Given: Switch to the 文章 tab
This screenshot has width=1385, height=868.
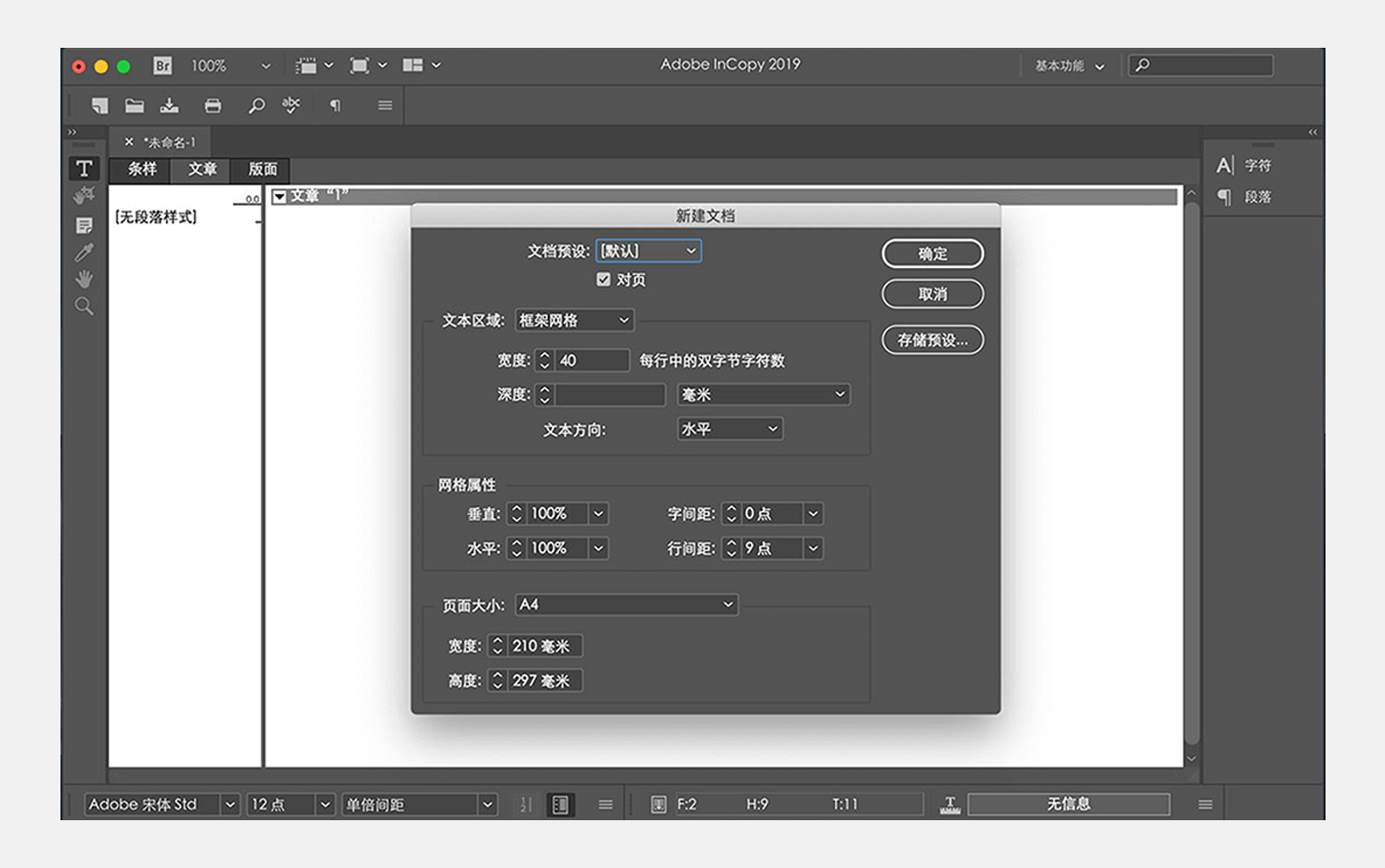Looking at the screenshot, I should pyautogui.click(x=202, y=170).
